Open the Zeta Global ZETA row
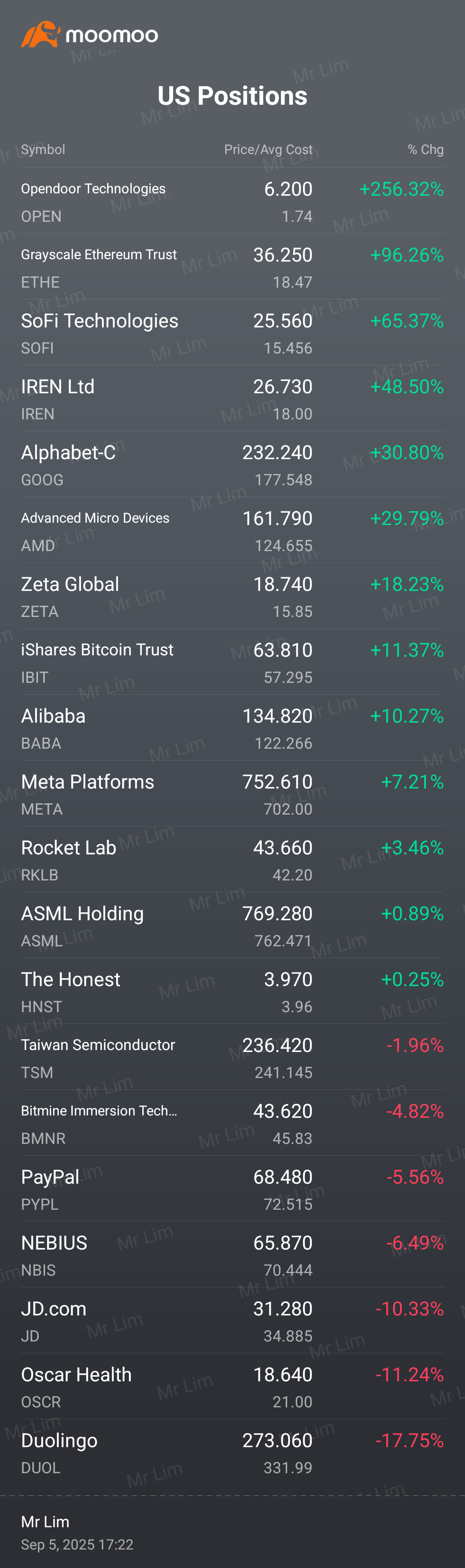This screenshot has width=465, height=1568. pyautogui.click(x=232, y=597)
